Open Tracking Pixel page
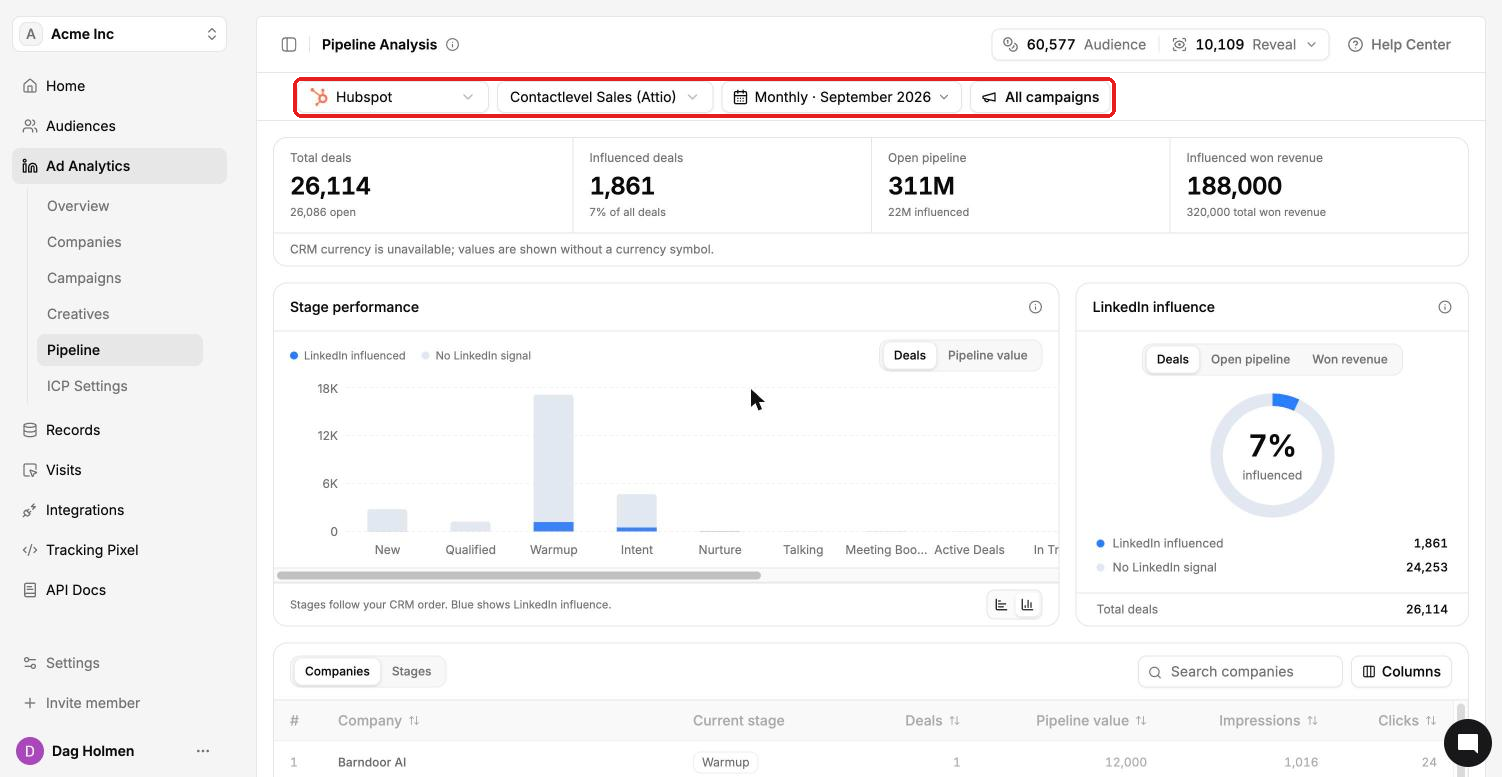 [120, 550]
